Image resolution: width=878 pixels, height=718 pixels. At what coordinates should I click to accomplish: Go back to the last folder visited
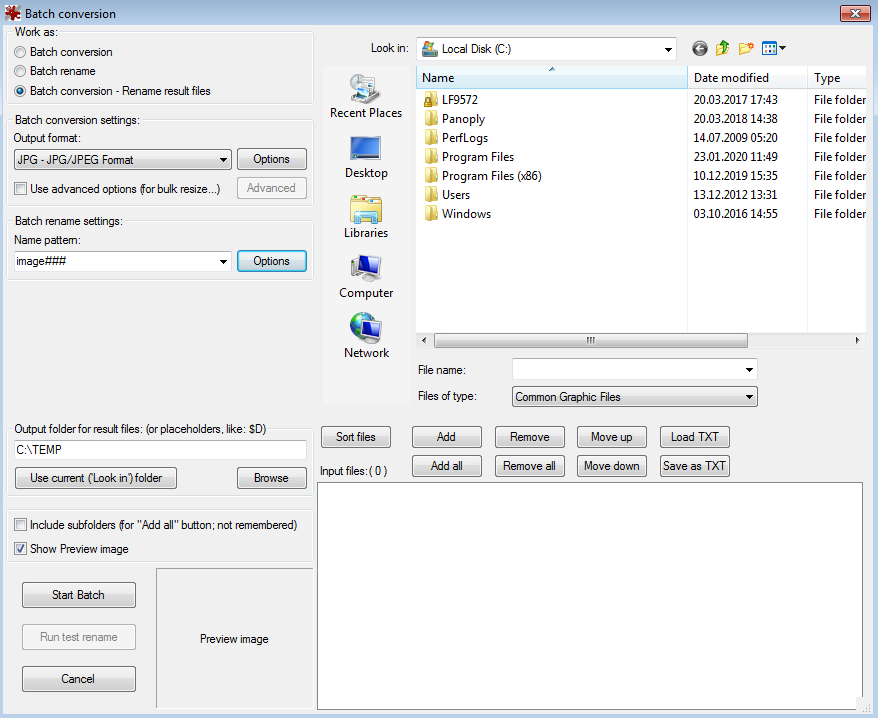[699, 48]
